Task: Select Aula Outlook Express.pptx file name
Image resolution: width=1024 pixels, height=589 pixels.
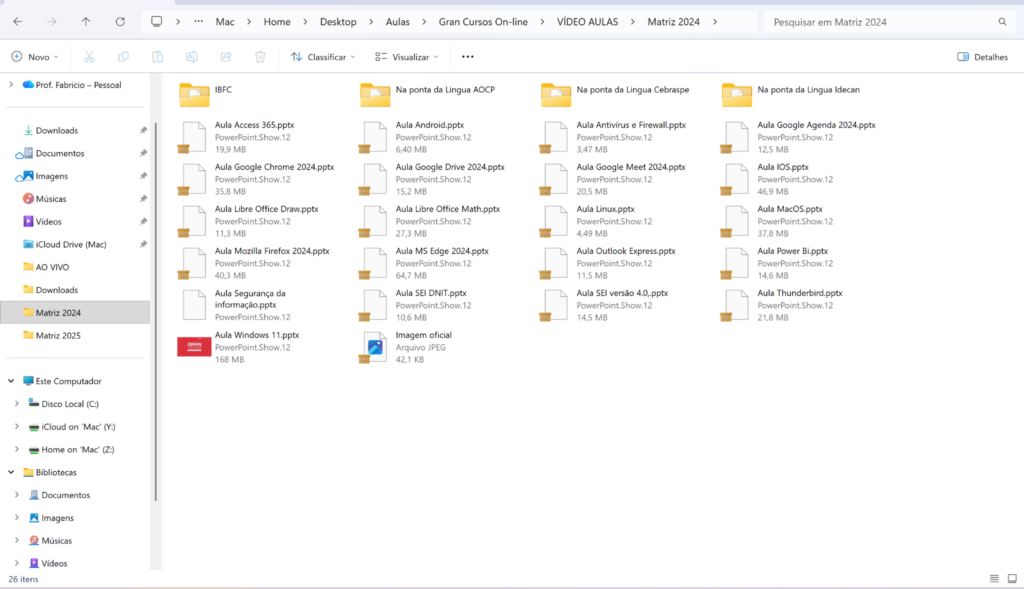Action: [626, 251]
